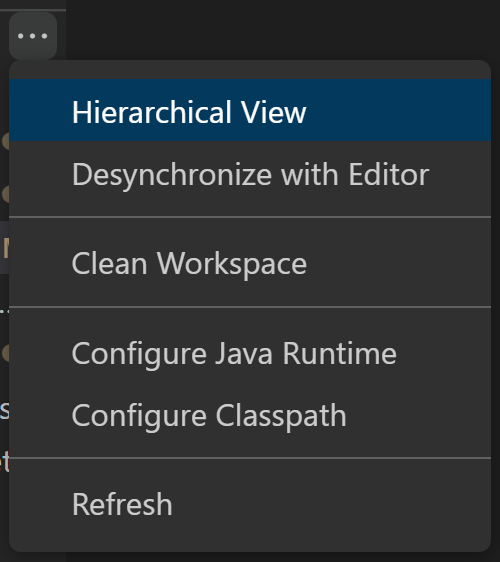
Task: Open Configure Classpath menu item
Action: point(250,415)
